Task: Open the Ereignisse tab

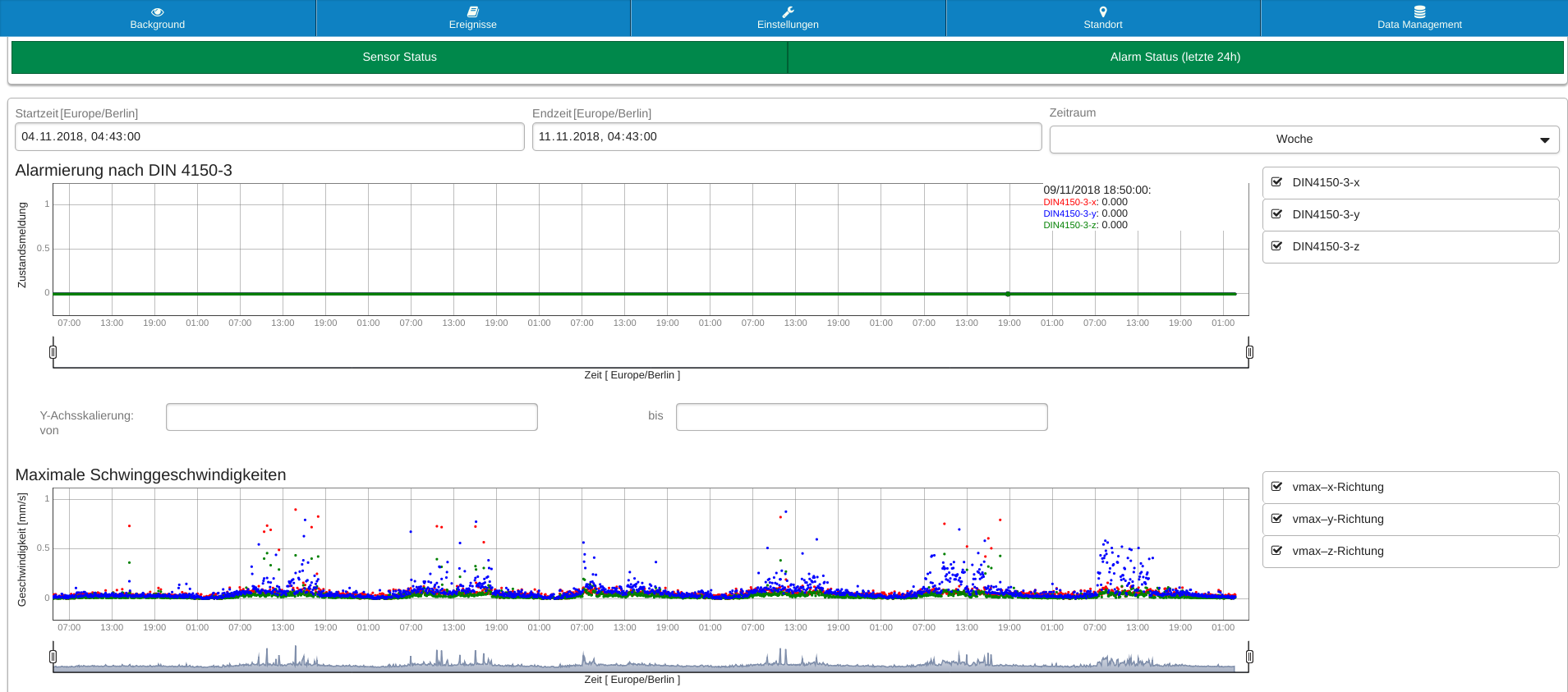Action: [473, 18]
